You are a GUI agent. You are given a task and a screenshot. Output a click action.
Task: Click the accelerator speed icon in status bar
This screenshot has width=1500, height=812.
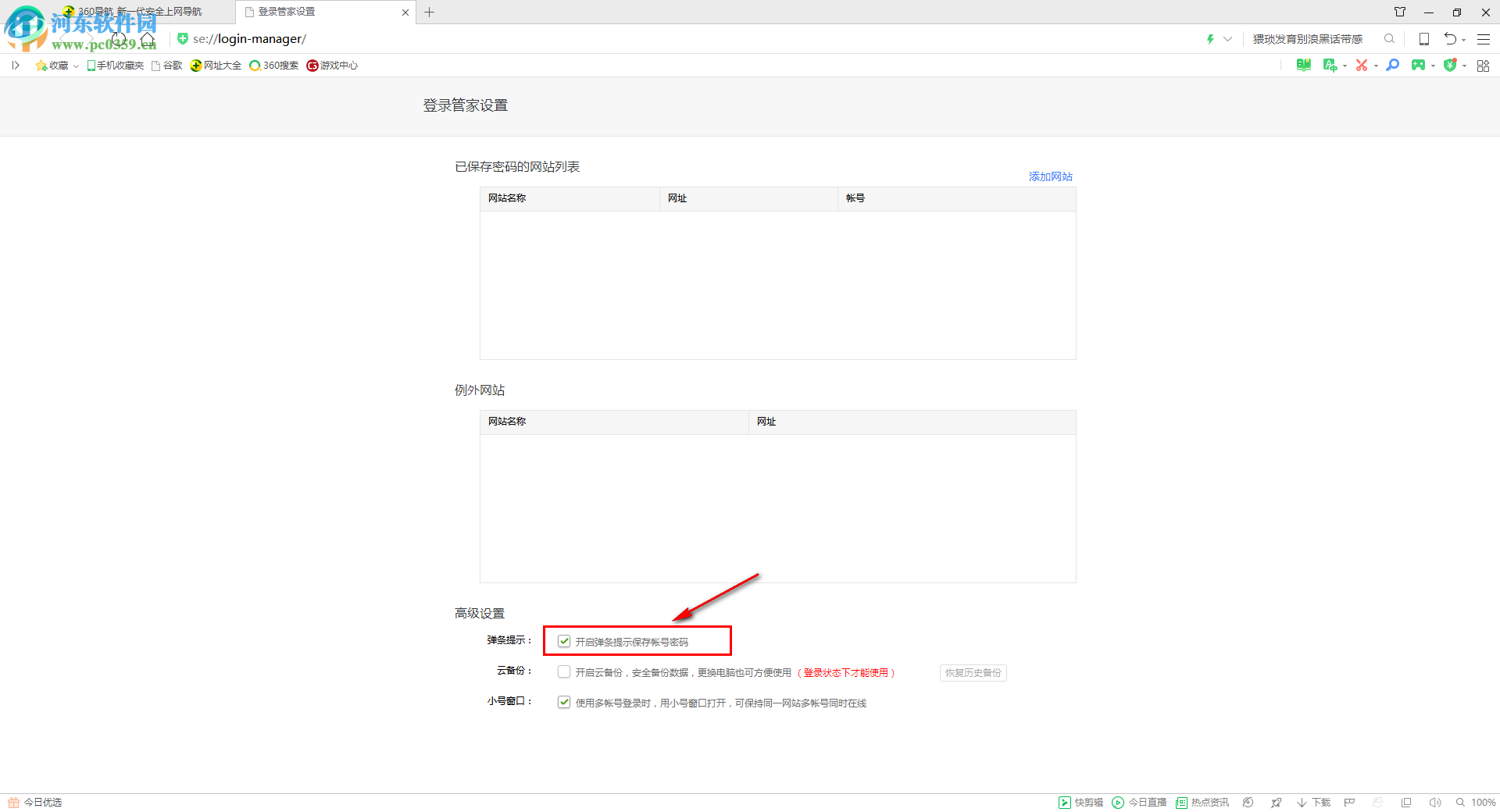1248,803
